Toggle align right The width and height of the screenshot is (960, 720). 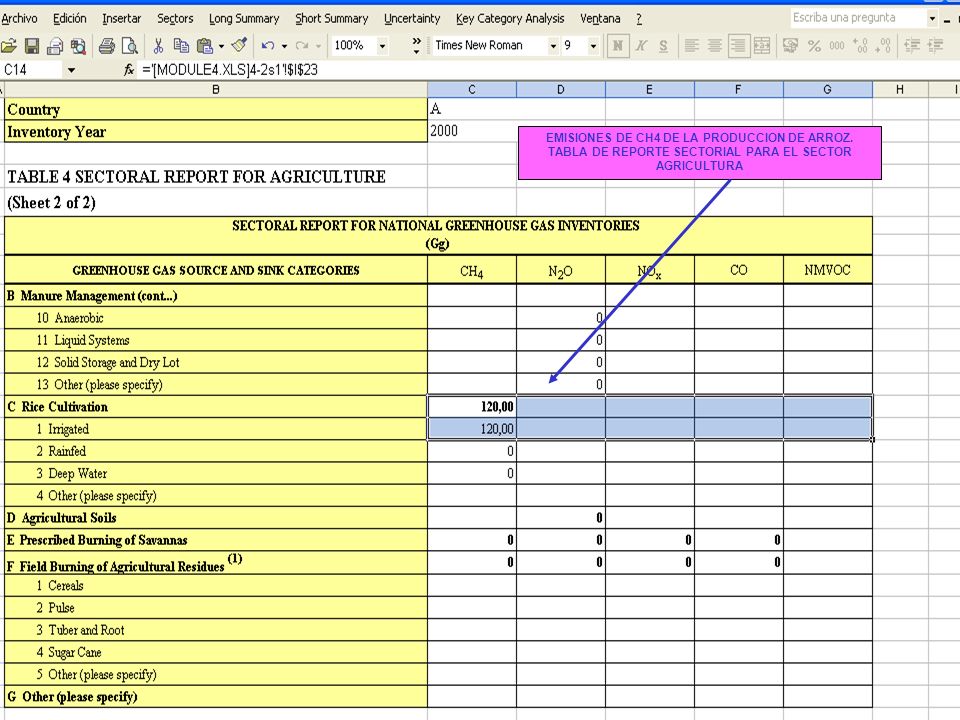coord(738,45)
